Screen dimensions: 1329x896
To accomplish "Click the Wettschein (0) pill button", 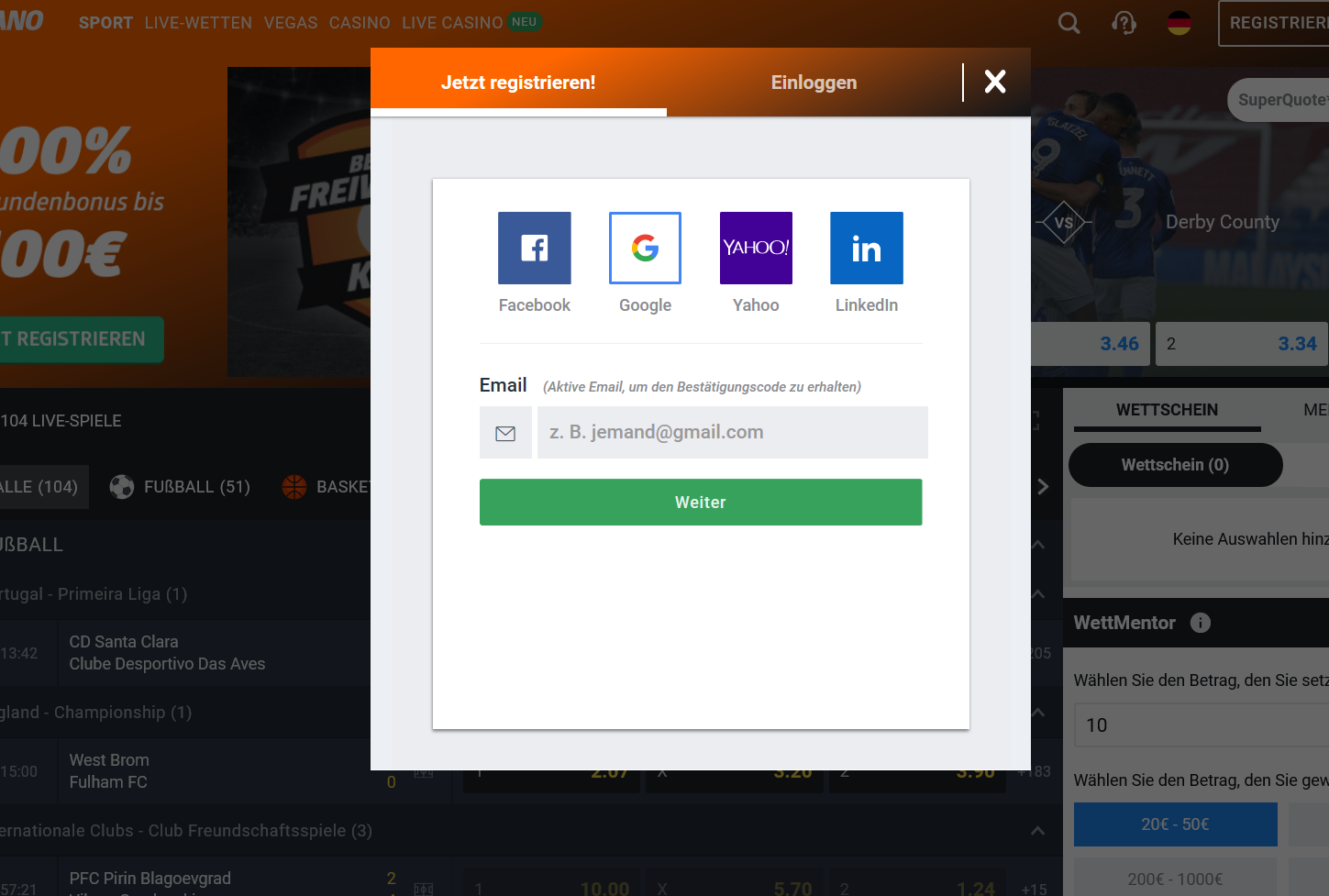I will [1175, 465].
